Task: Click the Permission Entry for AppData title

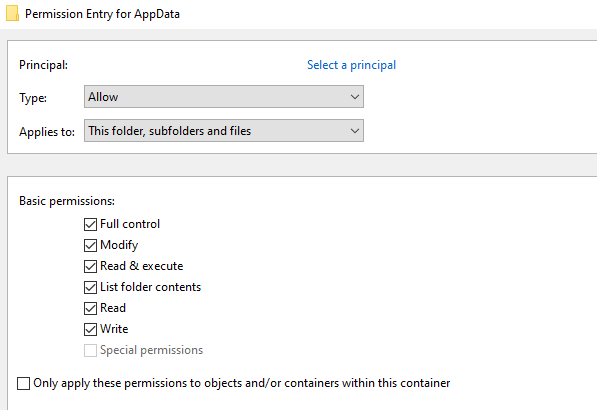Action: pyautogui.click(x=102, y=15)
